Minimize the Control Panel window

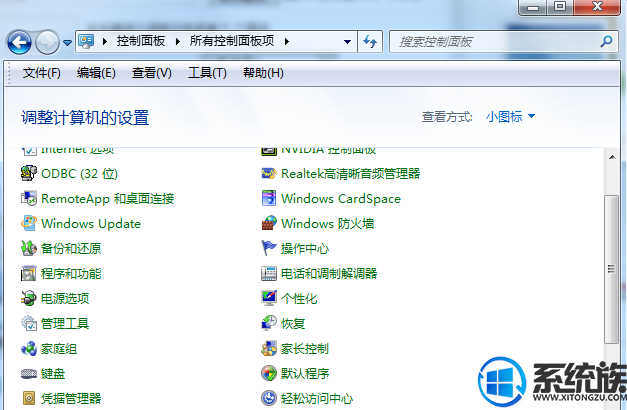533,7
